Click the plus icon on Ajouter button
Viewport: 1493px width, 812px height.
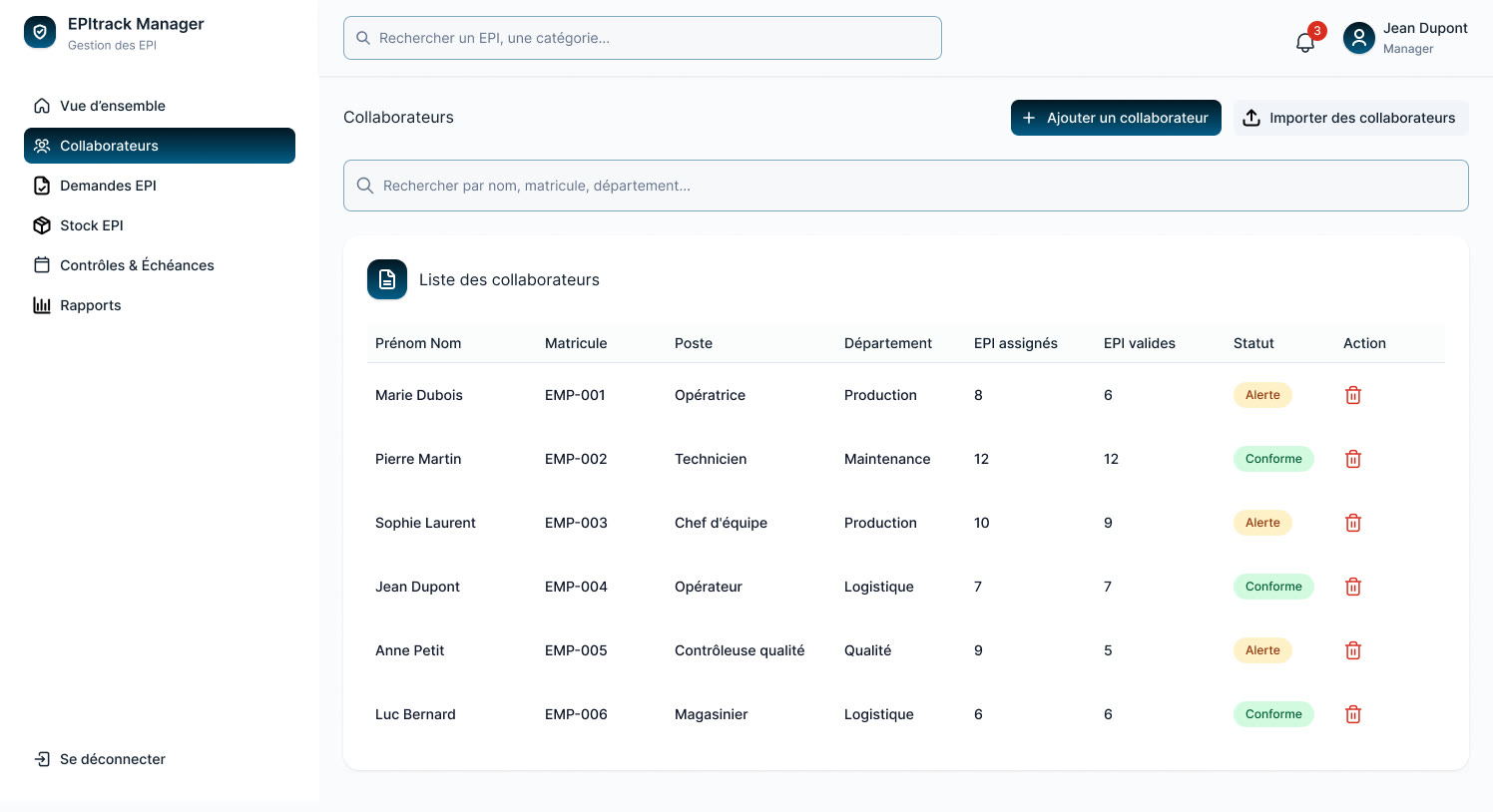click(x=1029, y=118)
